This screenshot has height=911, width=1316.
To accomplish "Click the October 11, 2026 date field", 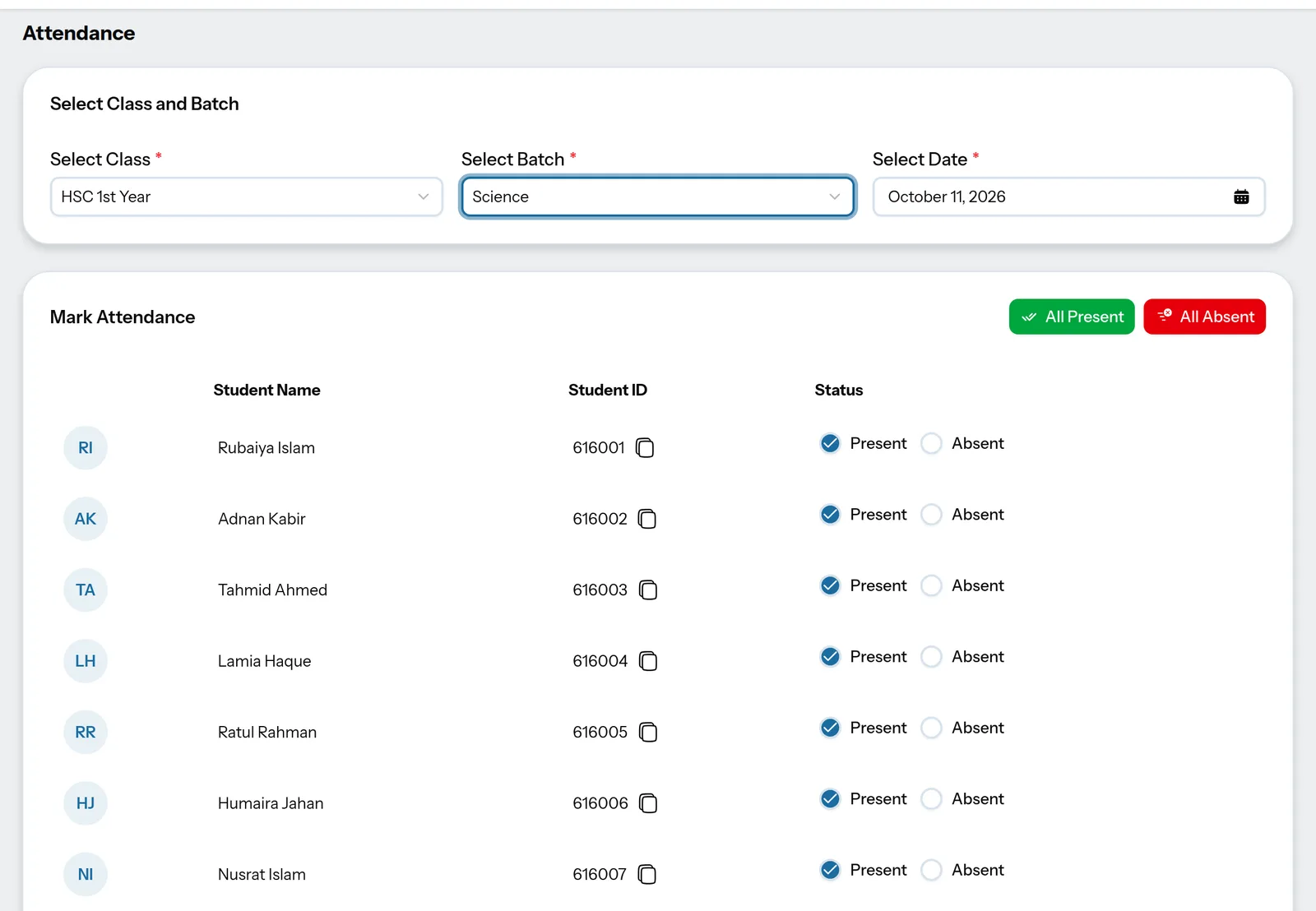I will 1068,197.
